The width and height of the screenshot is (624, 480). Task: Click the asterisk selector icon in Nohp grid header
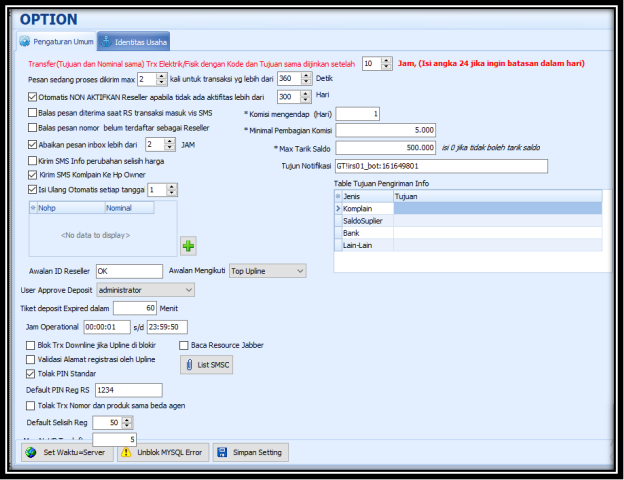click(x=33, y=208)
